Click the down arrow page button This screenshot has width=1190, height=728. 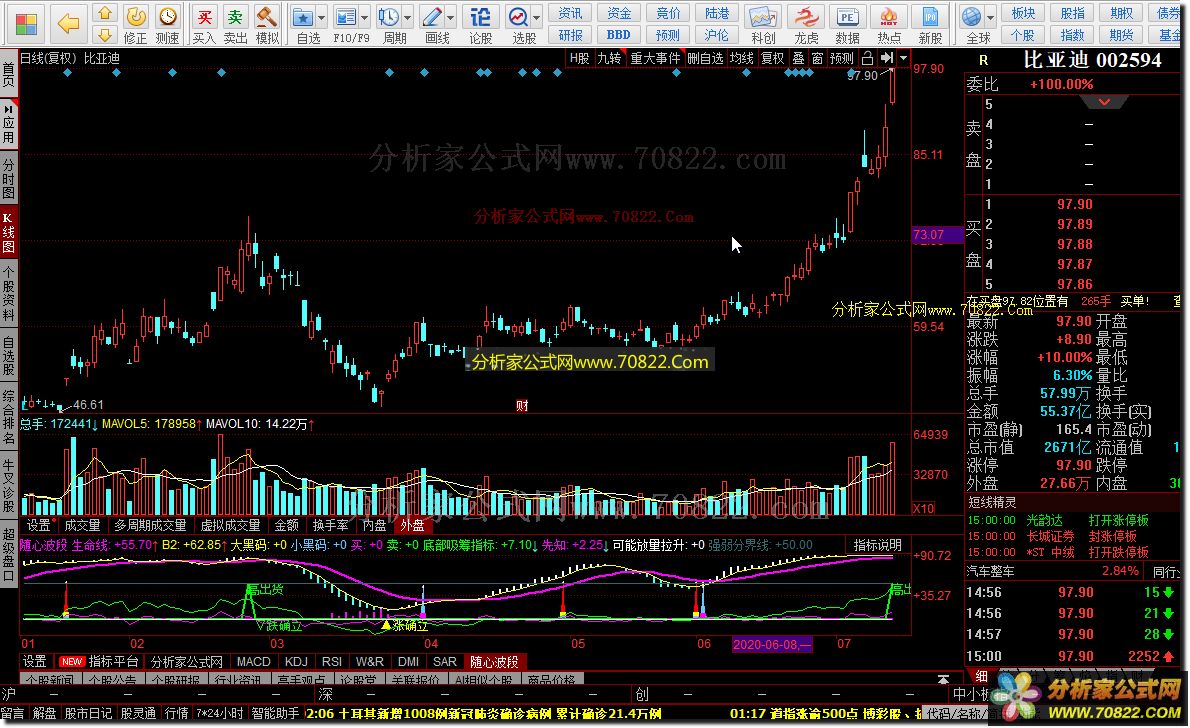point(105,34)
